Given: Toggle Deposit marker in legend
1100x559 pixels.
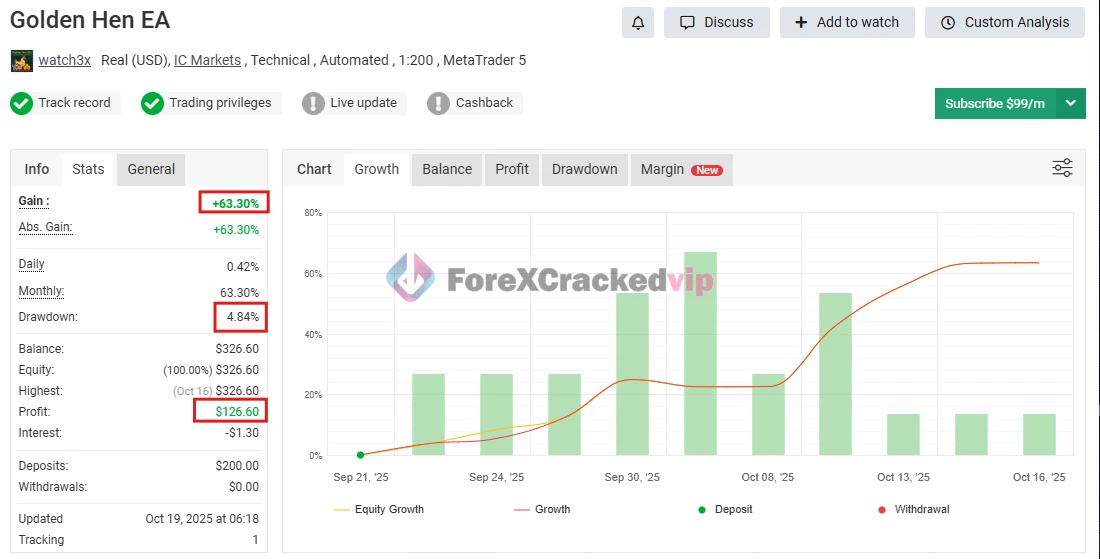Looking at the screenshot, I should pyautogui.click(x=725, y=509).
